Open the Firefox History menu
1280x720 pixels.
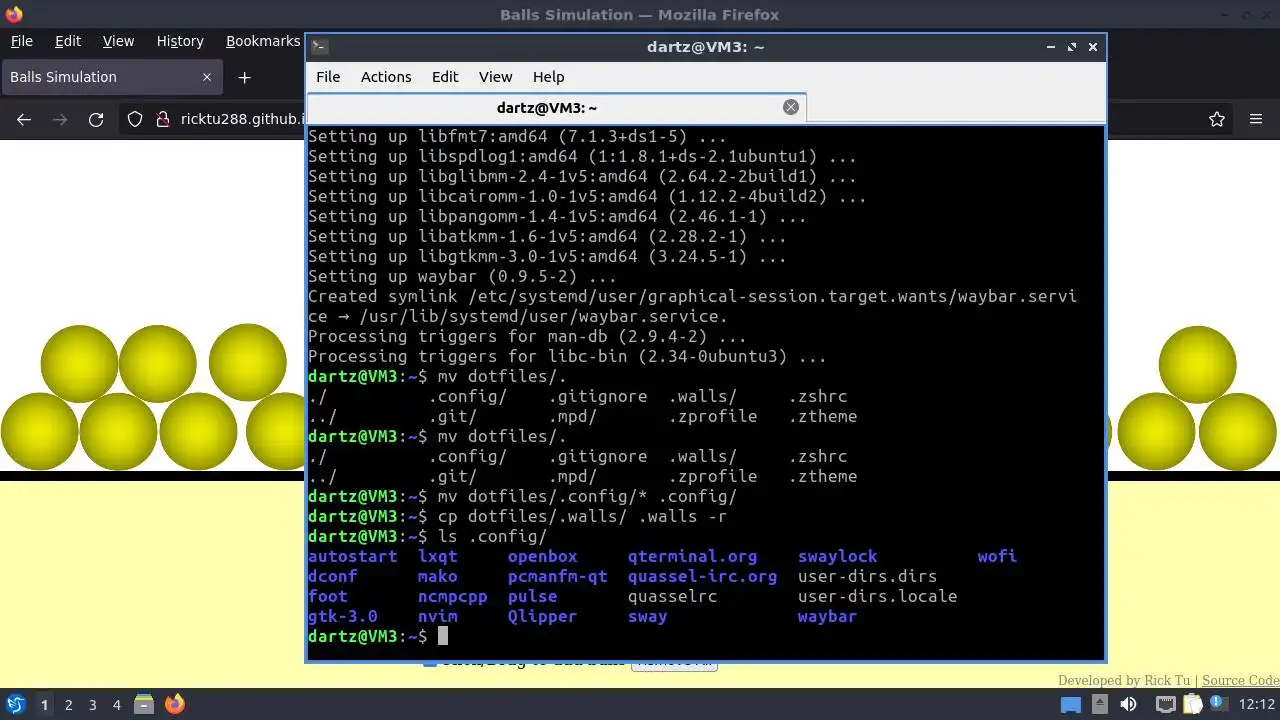pyautogui.click(x=180, y=41)
